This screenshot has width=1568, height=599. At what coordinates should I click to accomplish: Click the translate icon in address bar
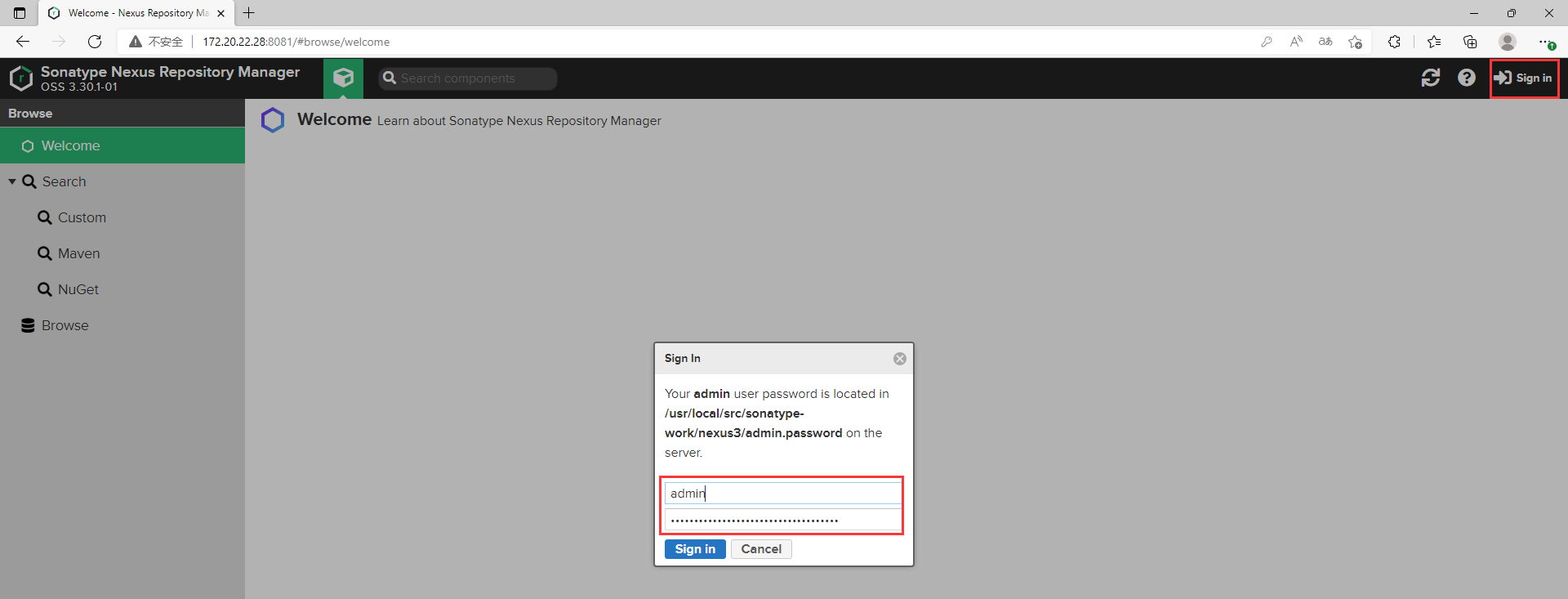[x=1325, y=42]
